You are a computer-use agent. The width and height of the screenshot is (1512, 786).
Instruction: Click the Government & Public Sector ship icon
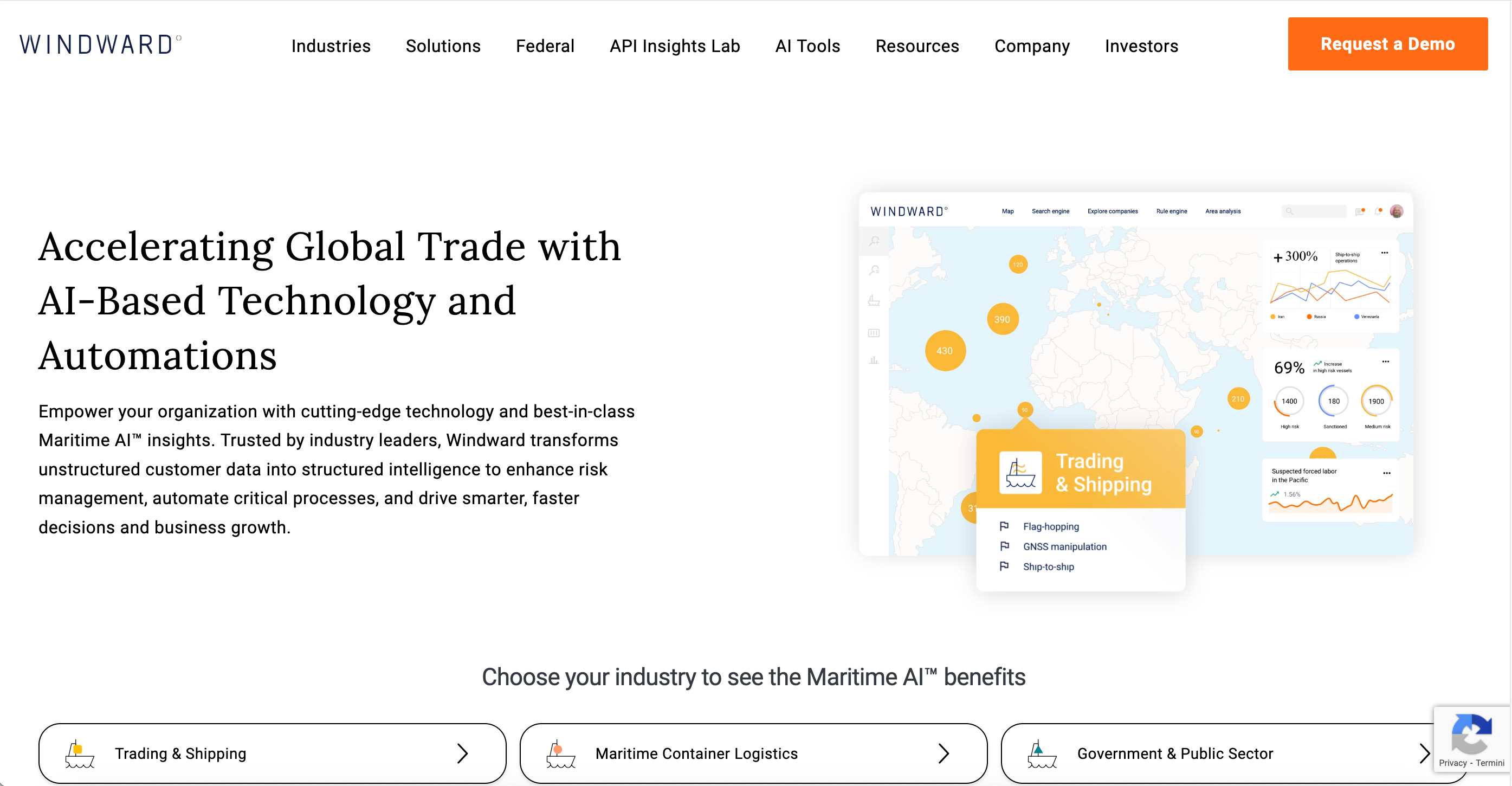(1042, 755)
